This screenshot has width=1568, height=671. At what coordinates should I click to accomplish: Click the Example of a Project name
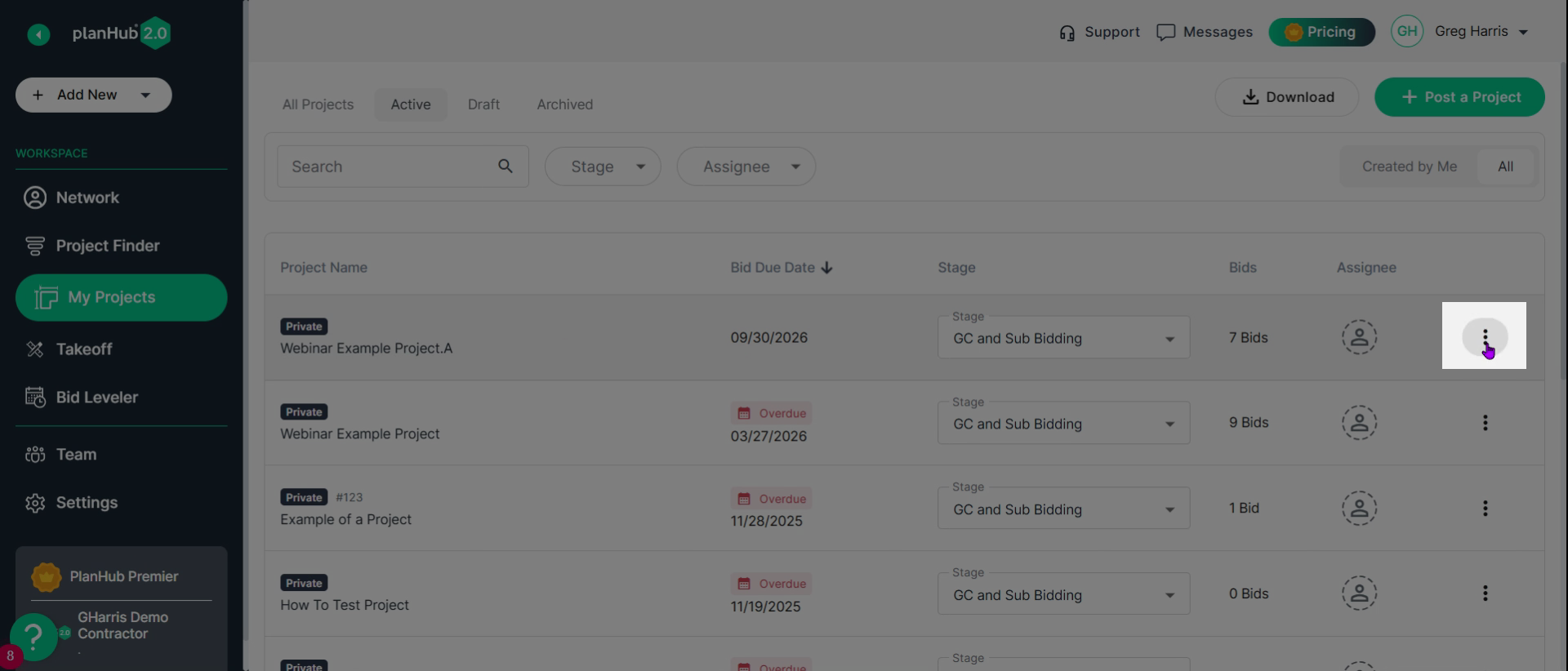pos(345,519)
